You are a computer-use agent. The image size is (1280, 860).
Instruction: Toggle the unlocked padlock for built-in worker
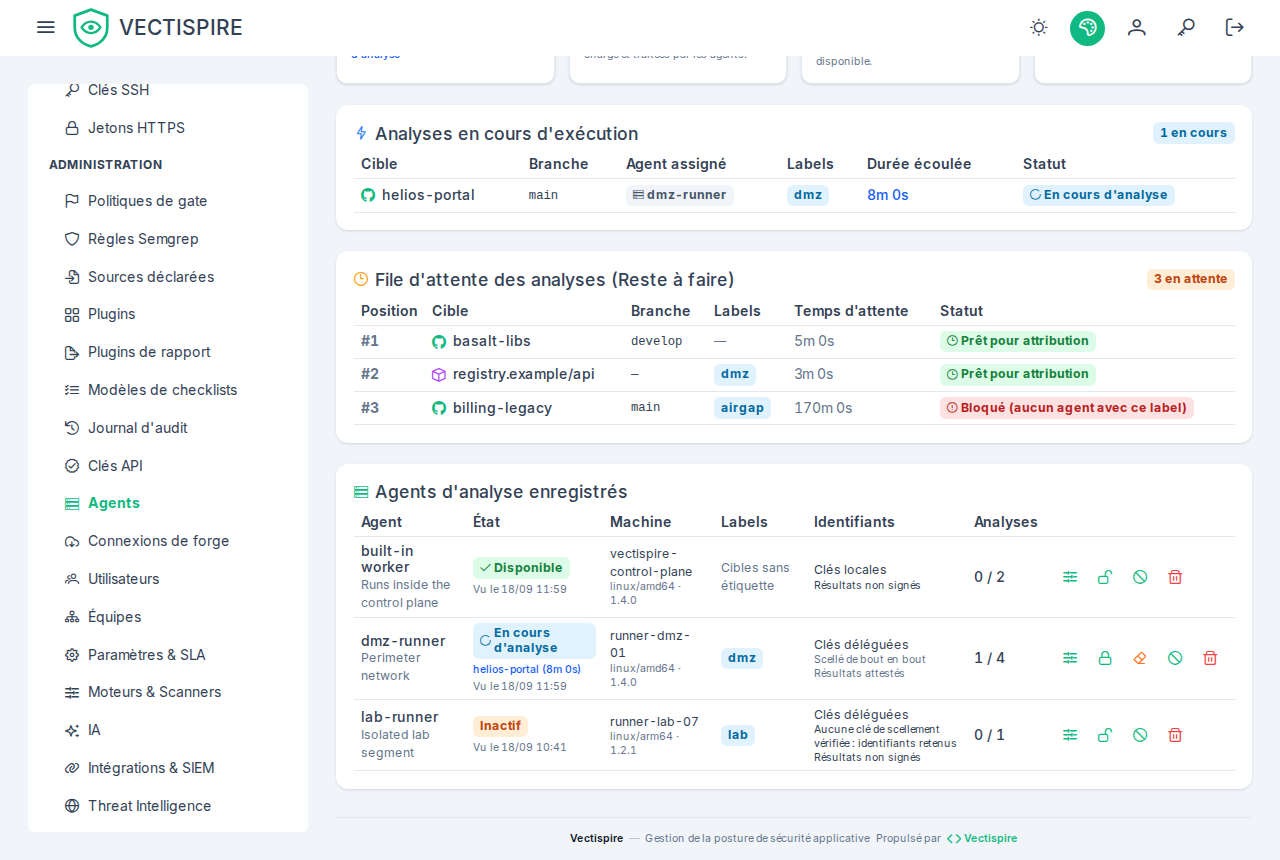pos(1105,577)
